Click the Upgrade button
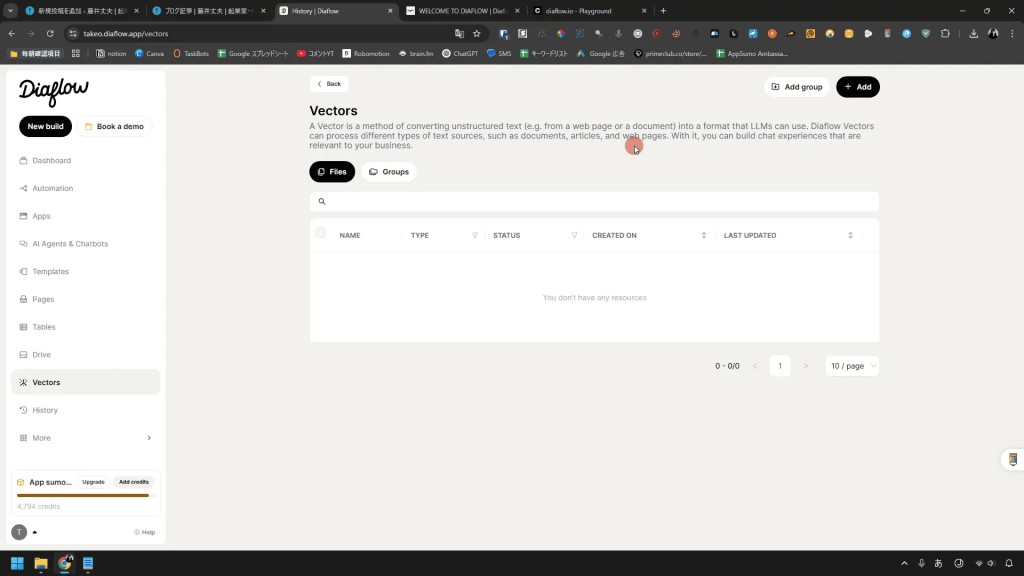Screen dimensions: 1024x576 click(93, 482)
